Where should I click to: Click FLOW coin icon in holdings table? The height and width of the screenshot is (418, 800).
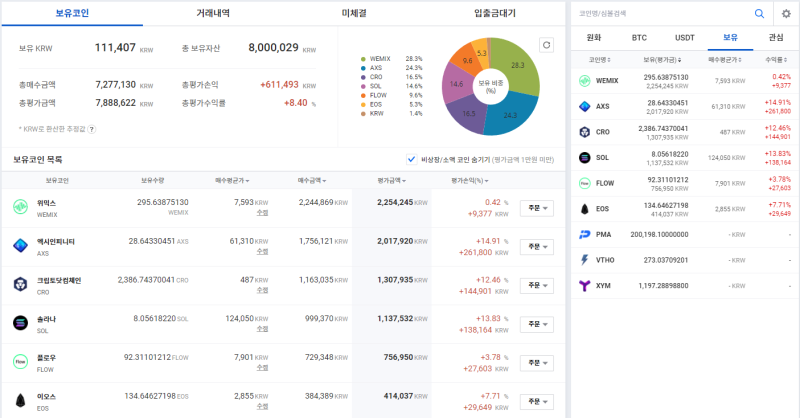[20, 362]
